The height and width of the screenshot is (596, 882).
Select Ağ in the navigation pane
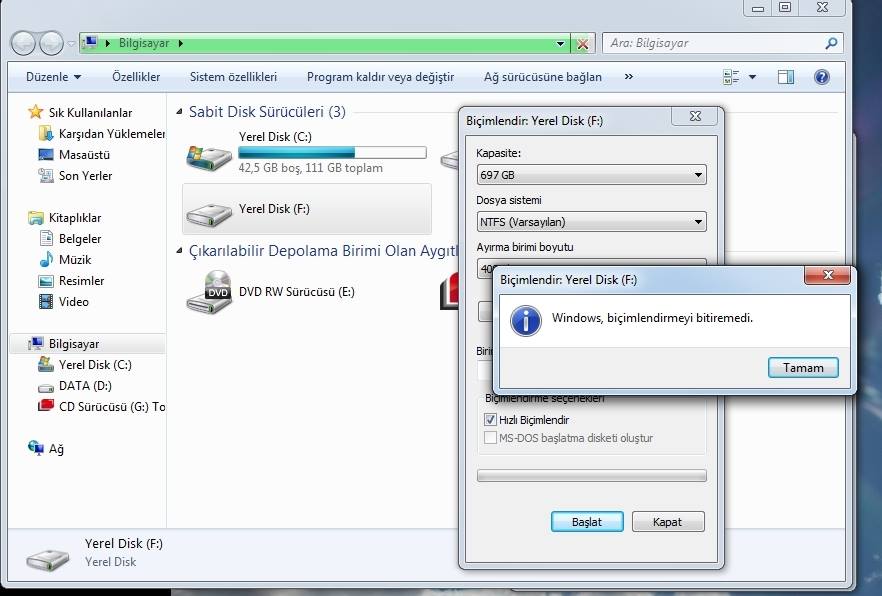click(56, 449)
